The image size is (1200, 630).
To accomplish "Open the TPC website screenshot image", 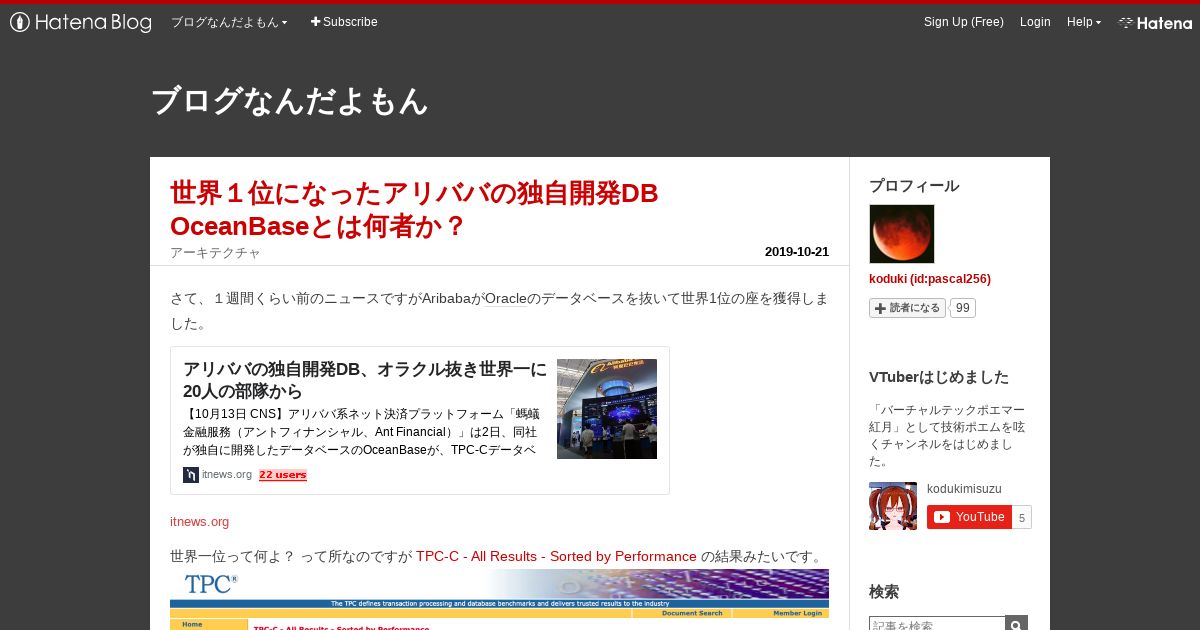I will pyautogui.click(x=499, y=599).
